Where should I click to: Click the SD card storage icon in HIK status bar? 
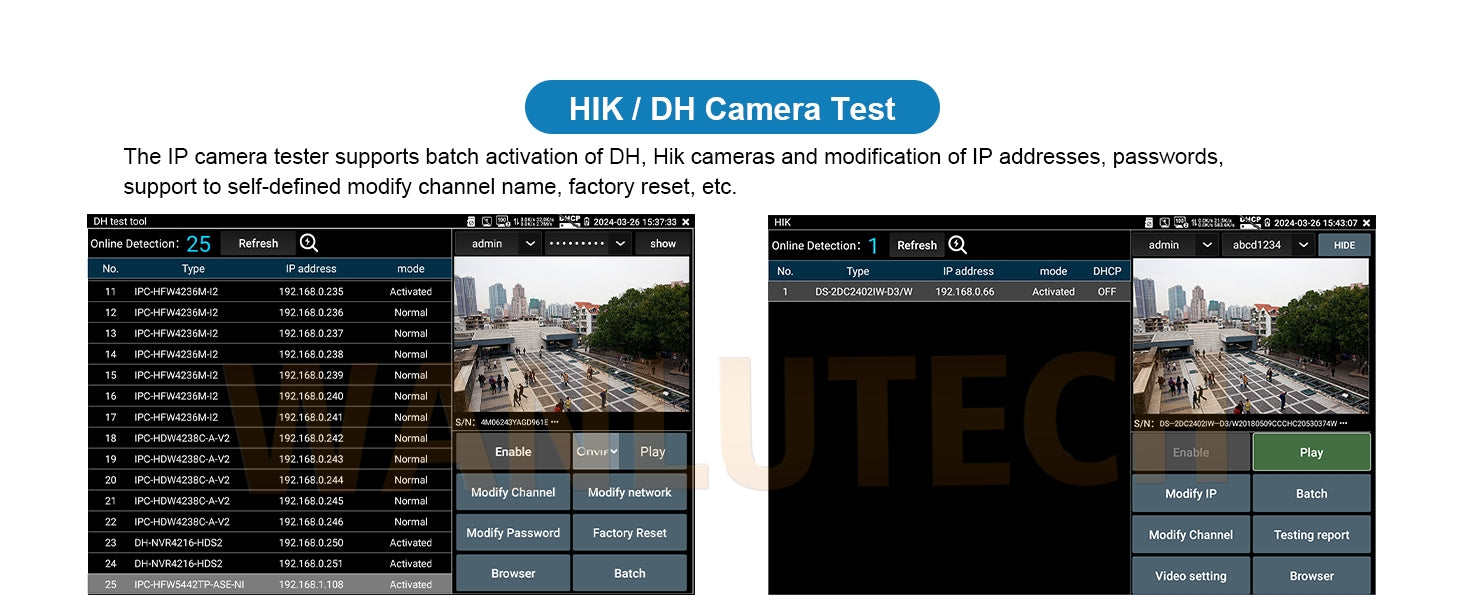point(1150,222)
